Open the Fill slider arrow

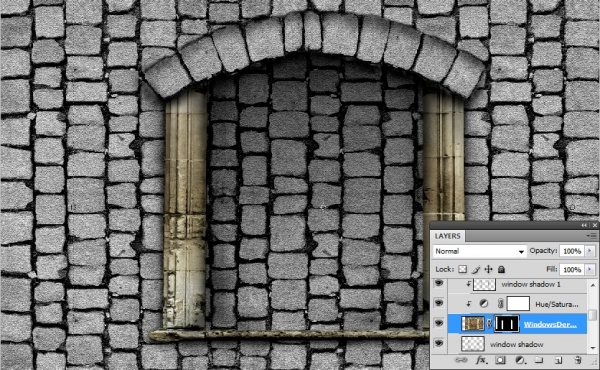click(590, 269)
